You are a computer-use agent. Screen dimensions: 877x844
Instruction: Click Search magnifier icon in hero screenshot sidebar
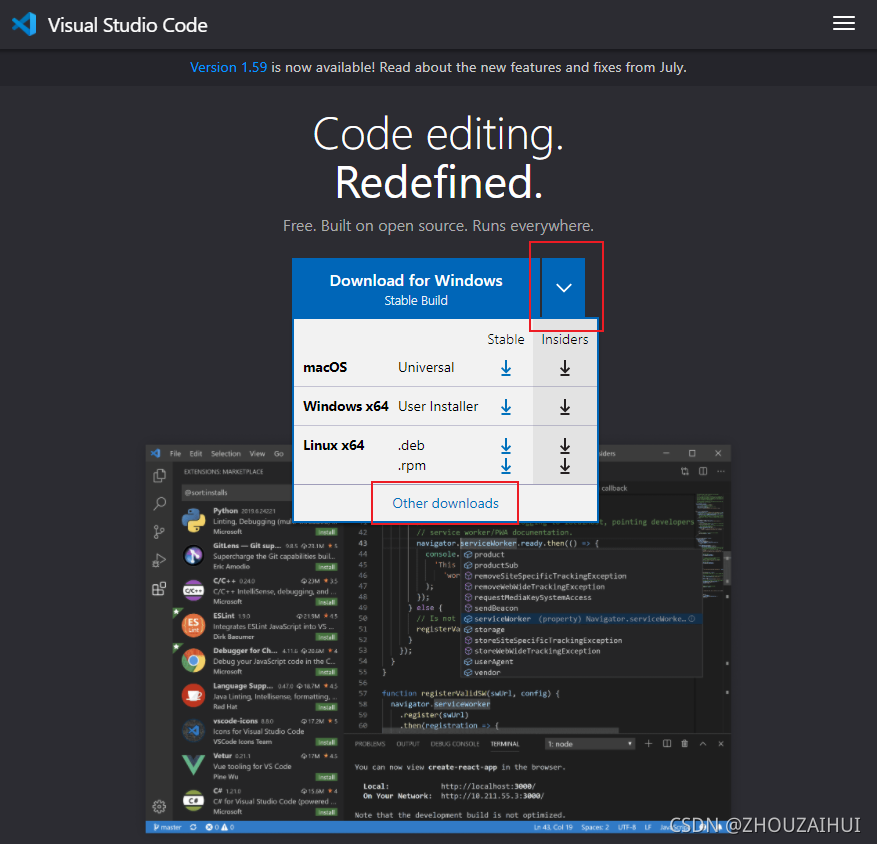pyautogui.click(x=159, y=503)
